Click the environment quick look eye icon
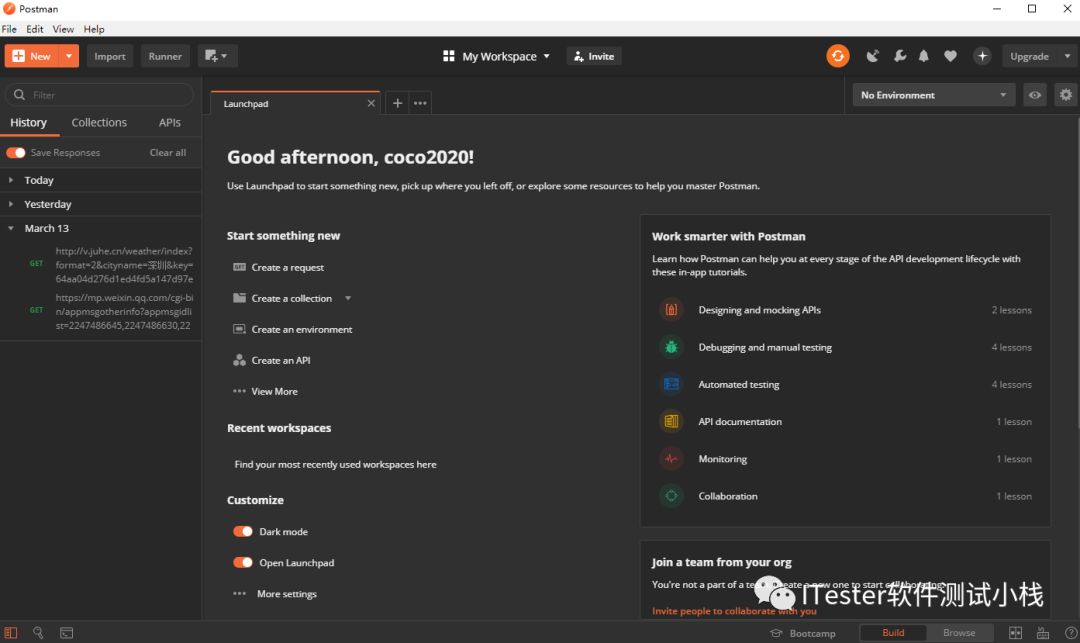Image resolution: width=1080 pixels, height=643 pixels. point(1035,95)
